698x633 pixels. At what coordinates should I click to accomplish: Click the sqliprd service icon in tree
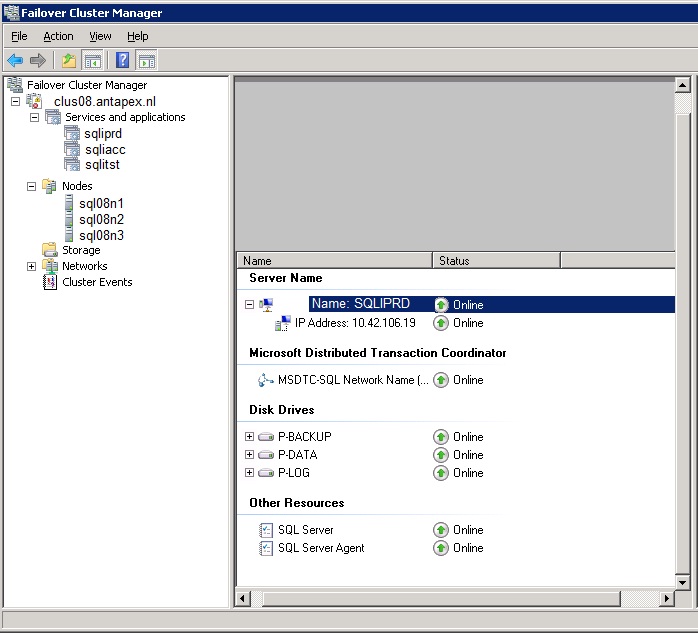pyautogui.click(x=72, y=133)
